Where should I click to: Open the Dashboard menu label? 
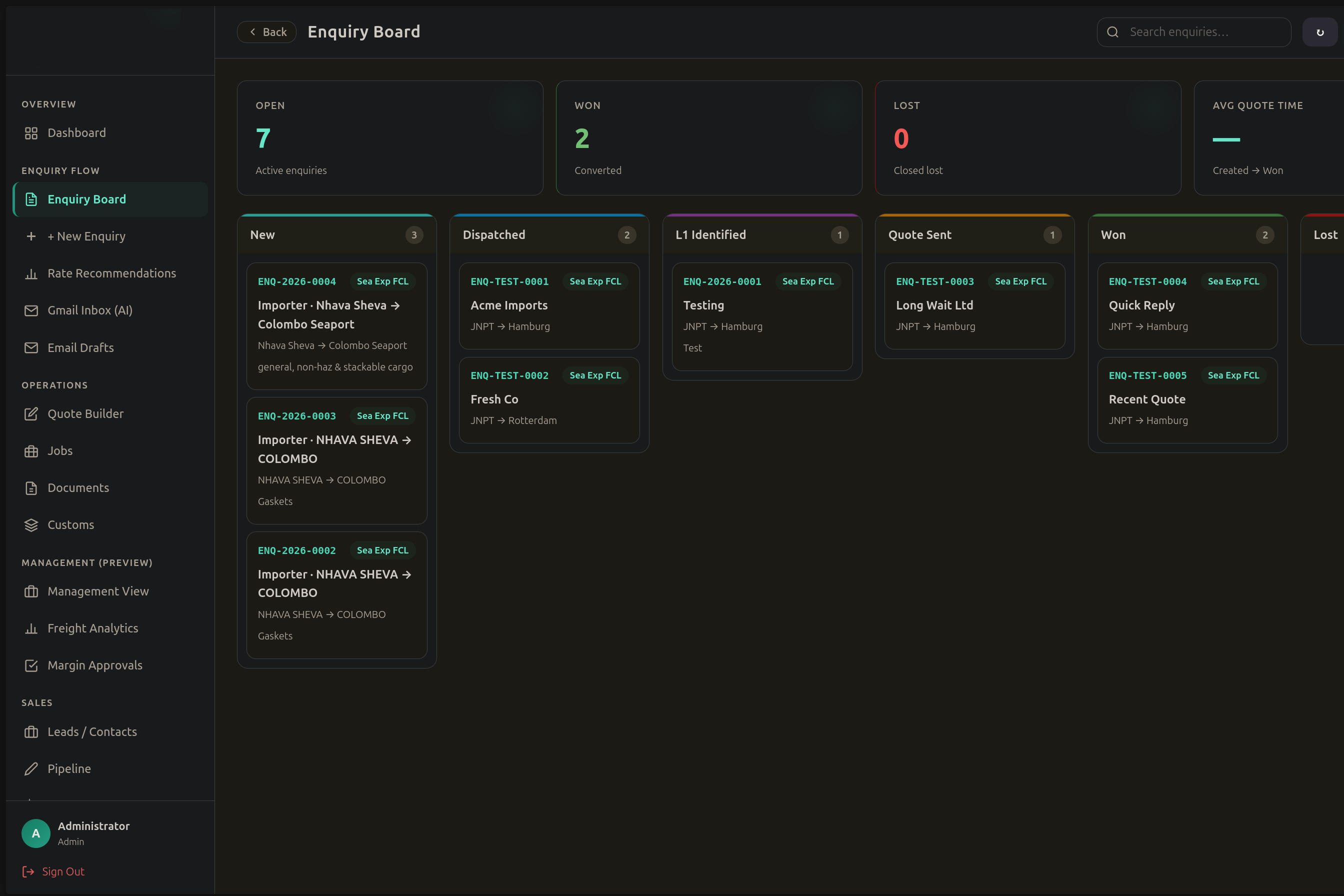[76, 133]
